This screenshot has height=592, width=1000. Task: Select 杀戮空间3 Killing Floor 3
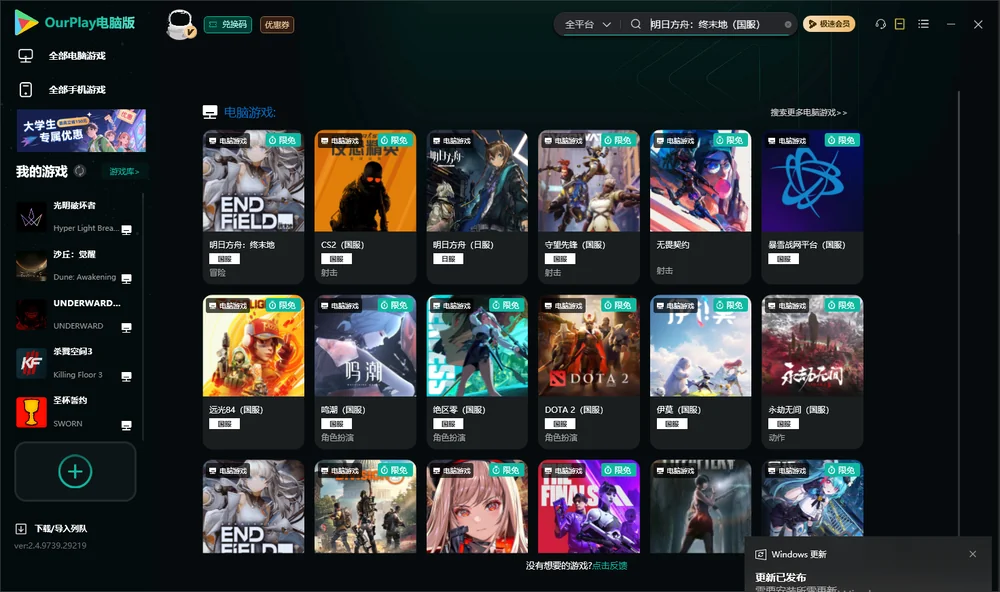point(75,363)
